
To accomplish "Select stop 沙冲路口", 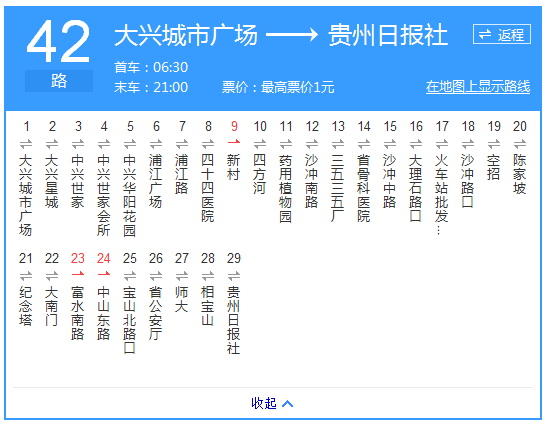I will [468, 181].
